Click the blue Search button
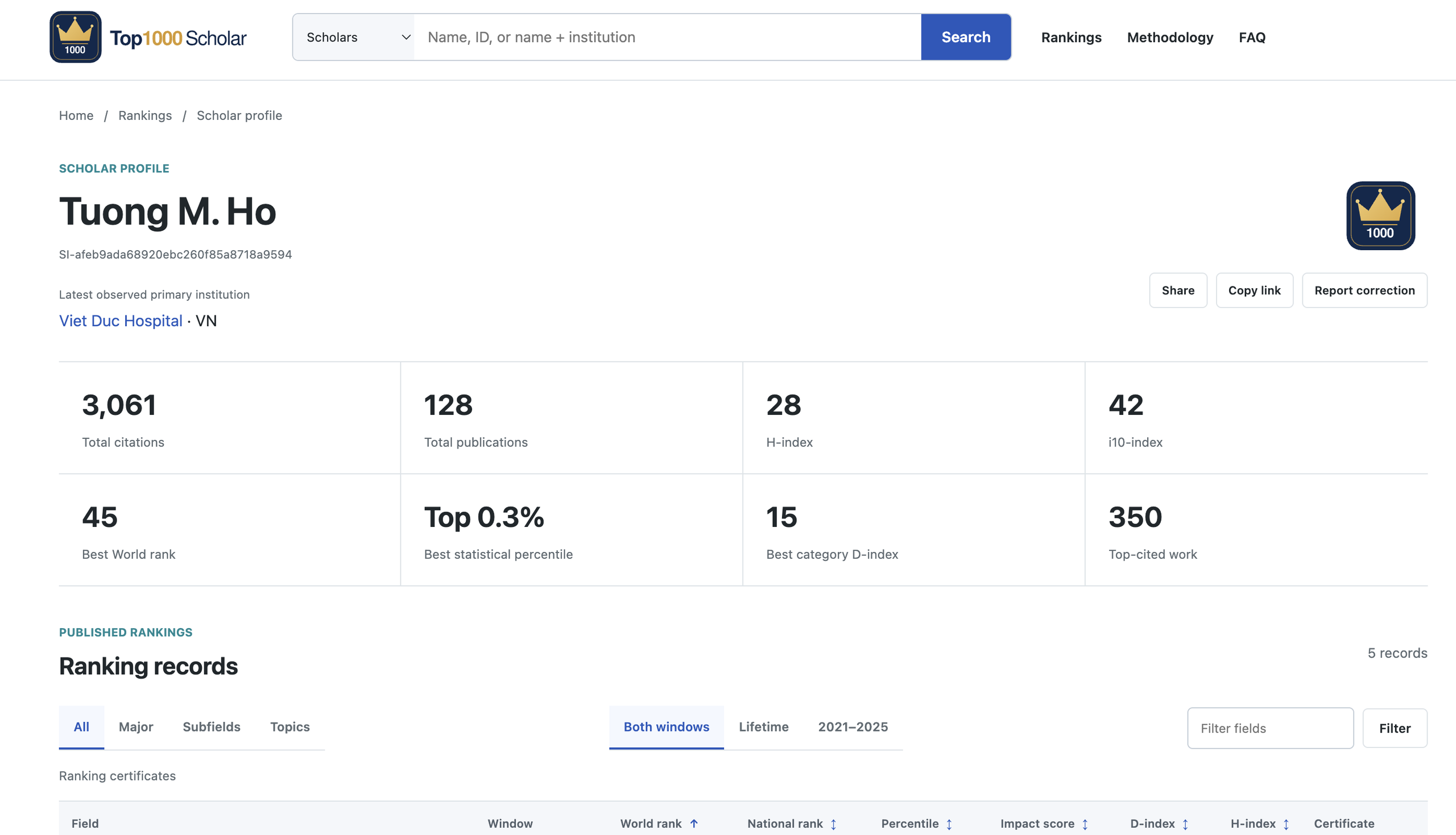1456x835 pixels. coord(966,38)
